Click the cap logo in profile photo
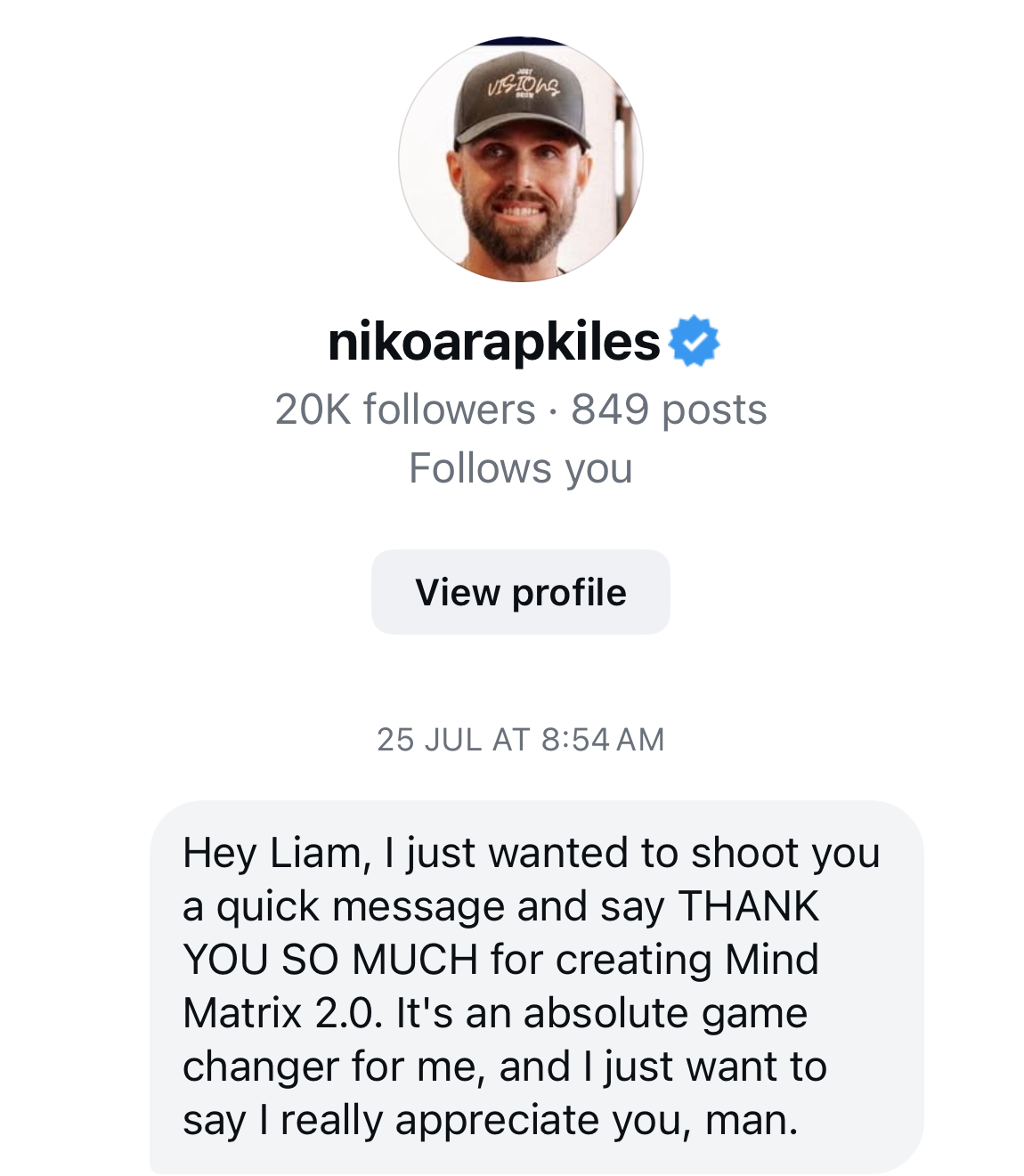 [x=524, y=88]
